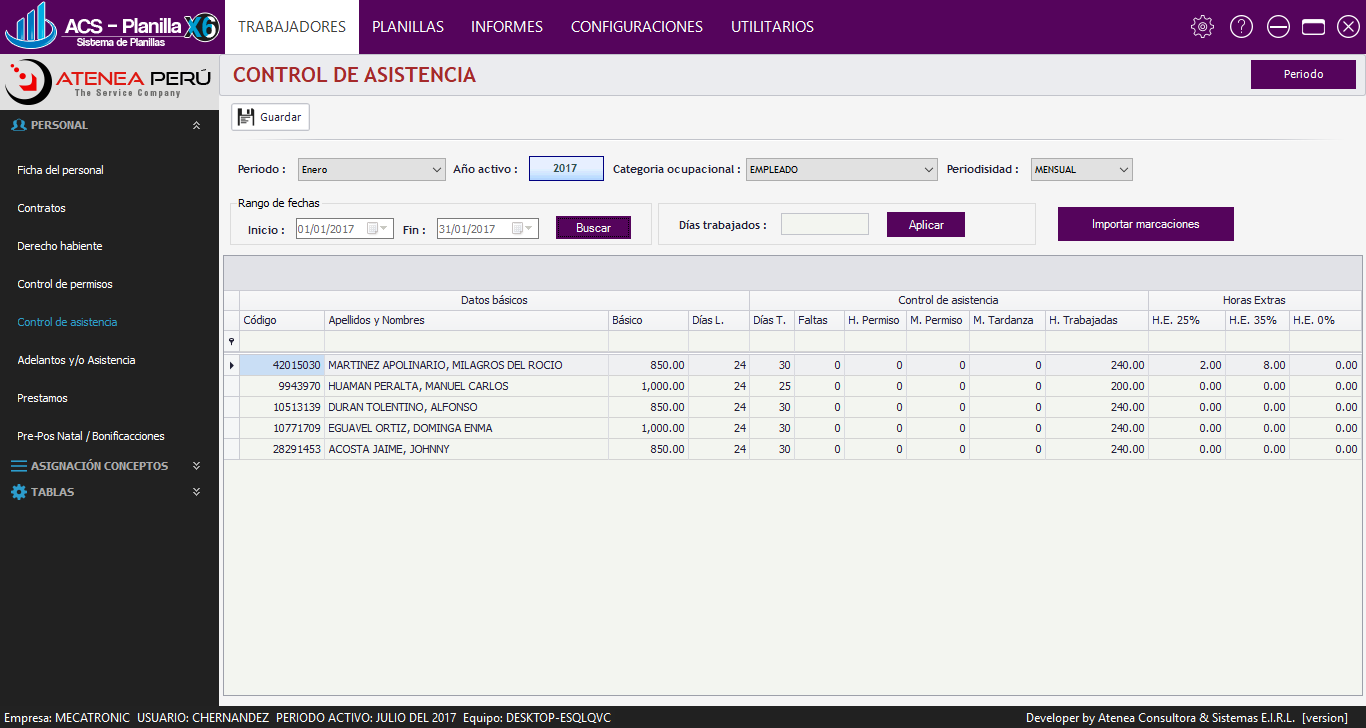Open the Categoria ocupacional dropdown
The width and height of the screenshot is (1366, 728).
point(928,170)
